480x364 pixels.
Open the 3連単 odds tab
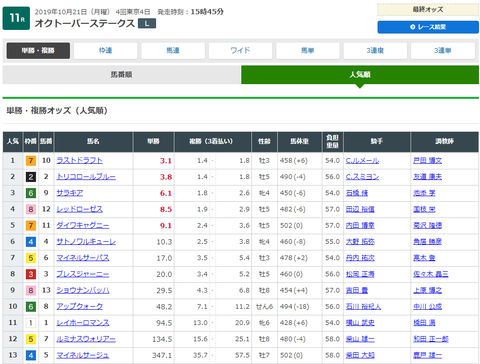(443, 51)
